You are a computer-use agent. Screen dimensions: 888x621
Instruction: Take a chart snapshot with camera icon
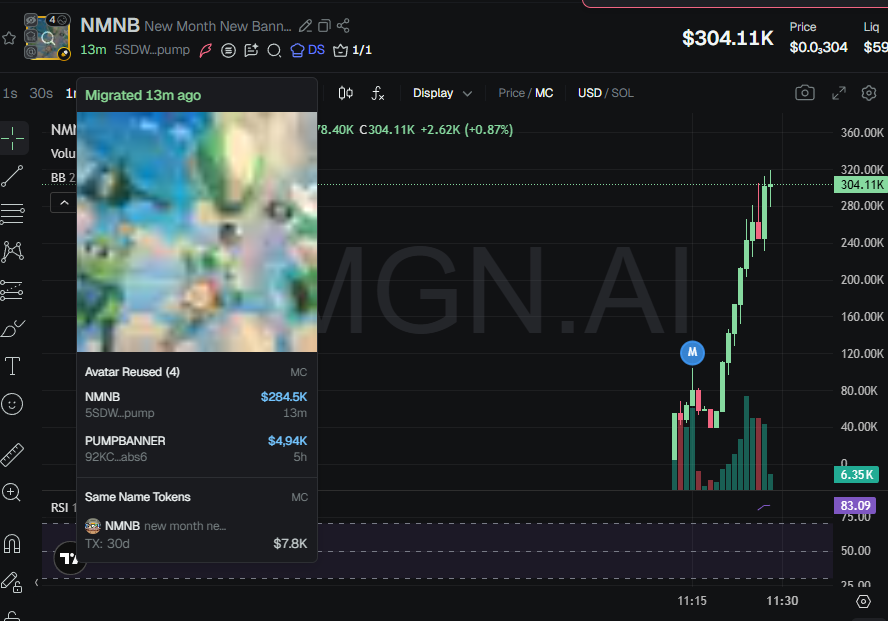(x=805, y=93)
